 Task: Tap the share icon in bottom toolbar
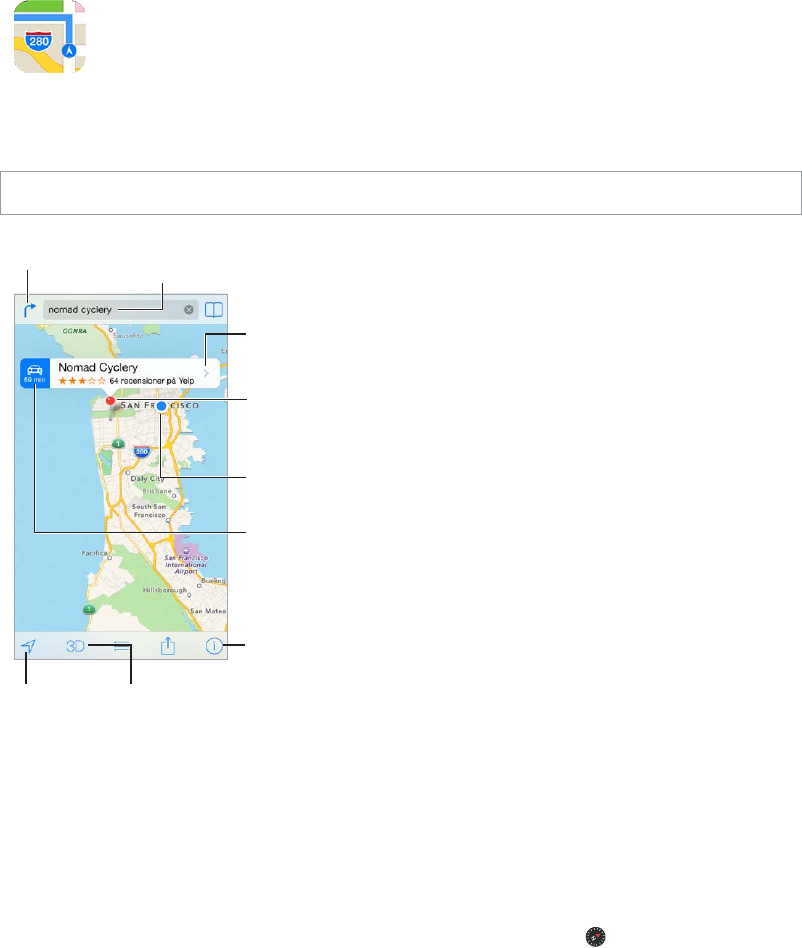pos(168,646)
